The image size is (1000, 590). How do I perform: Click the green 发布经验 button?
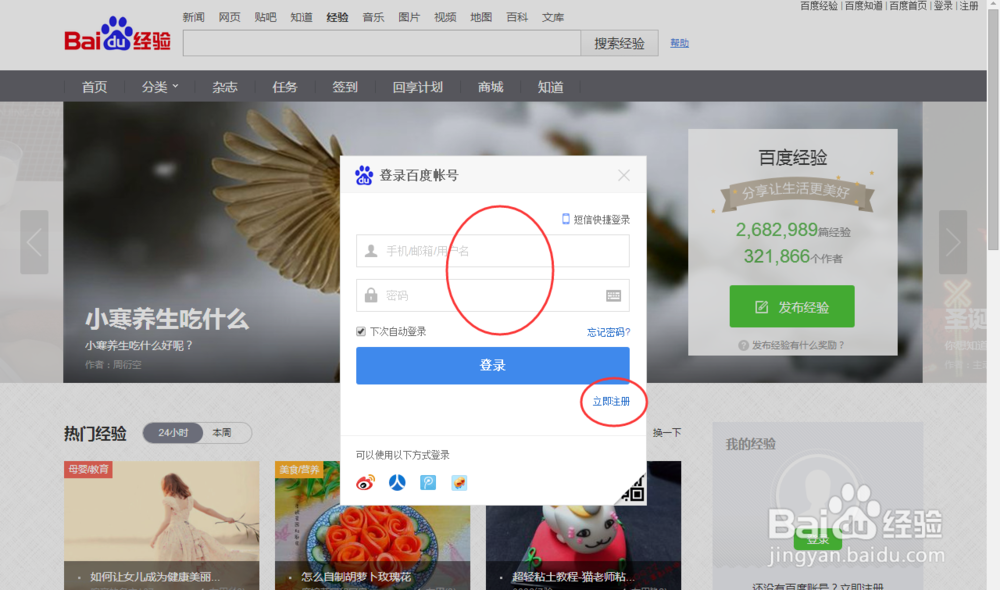click(x=792, y=307)
